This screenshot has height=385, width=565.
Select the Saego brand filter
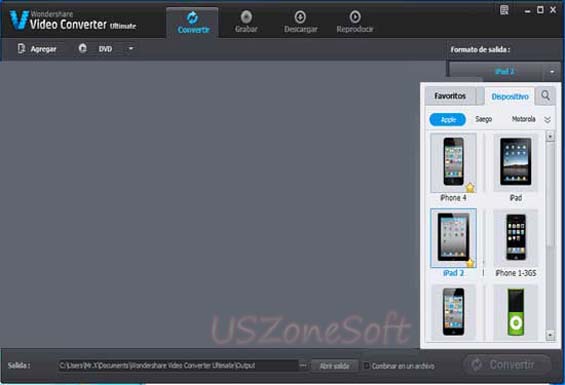[484, 119]
